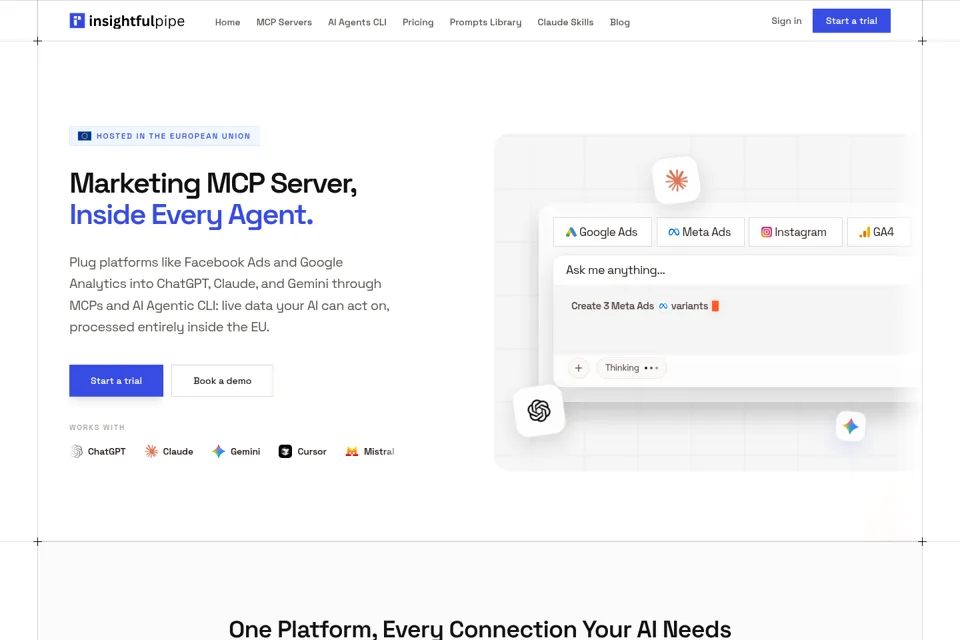Click Book a demo button
Image resolution: width=960 pixels, height=640 pixels.
[222, 381]
